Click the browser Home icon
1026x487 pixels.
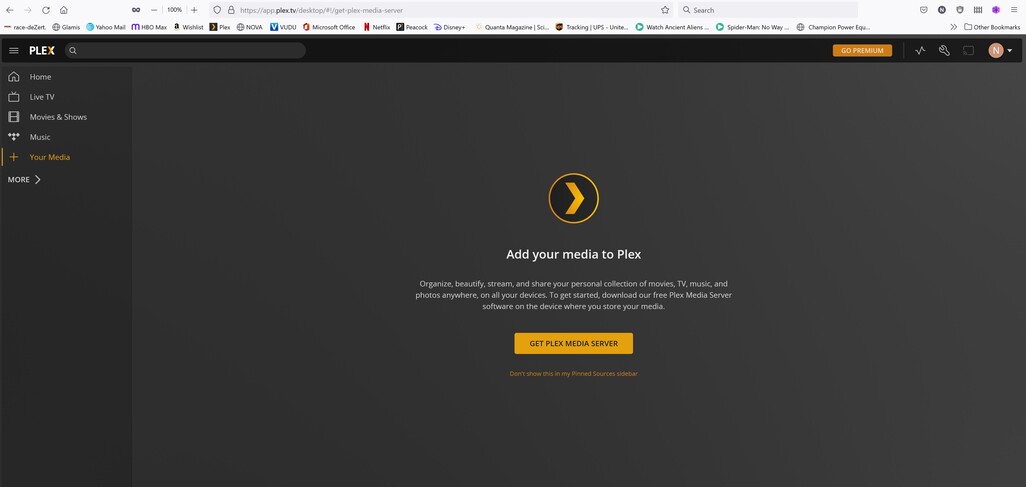point(63,10)
